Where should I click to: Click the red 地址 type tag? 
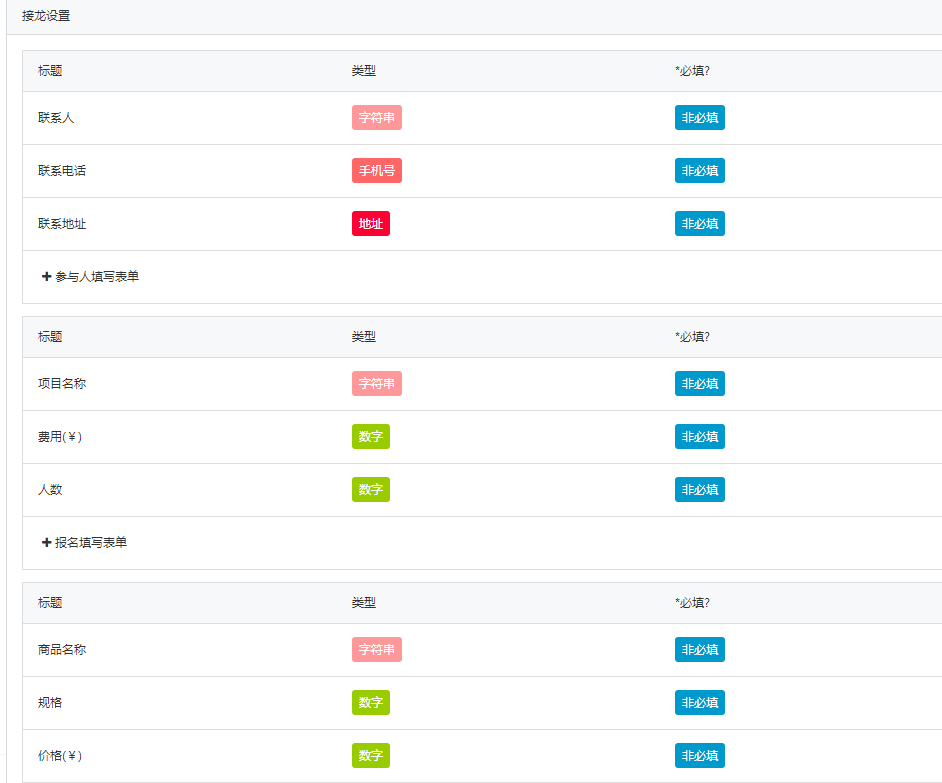370,224
